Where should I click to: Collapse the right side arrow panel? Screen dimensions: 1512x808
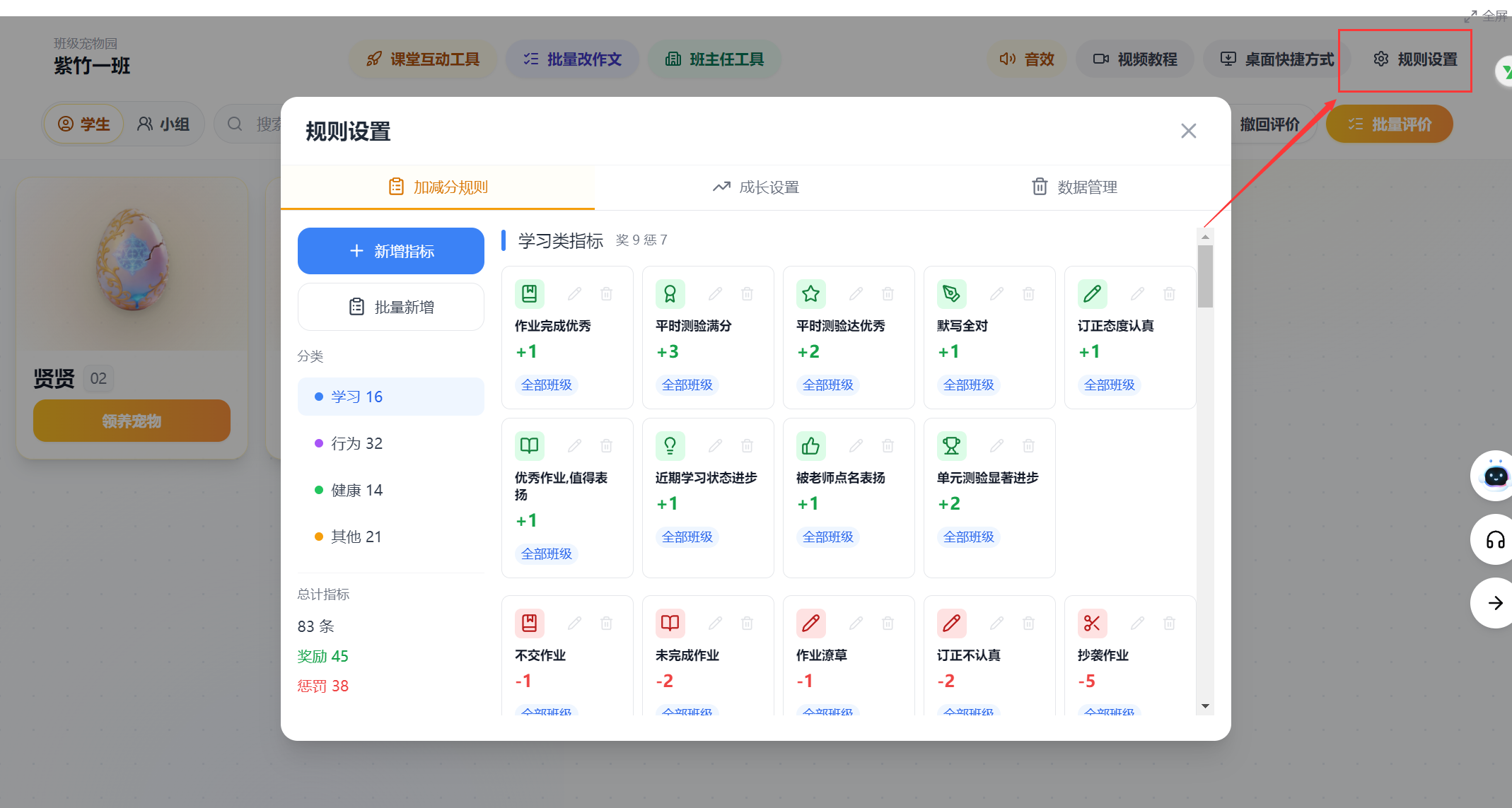[x=1495, y=603]
